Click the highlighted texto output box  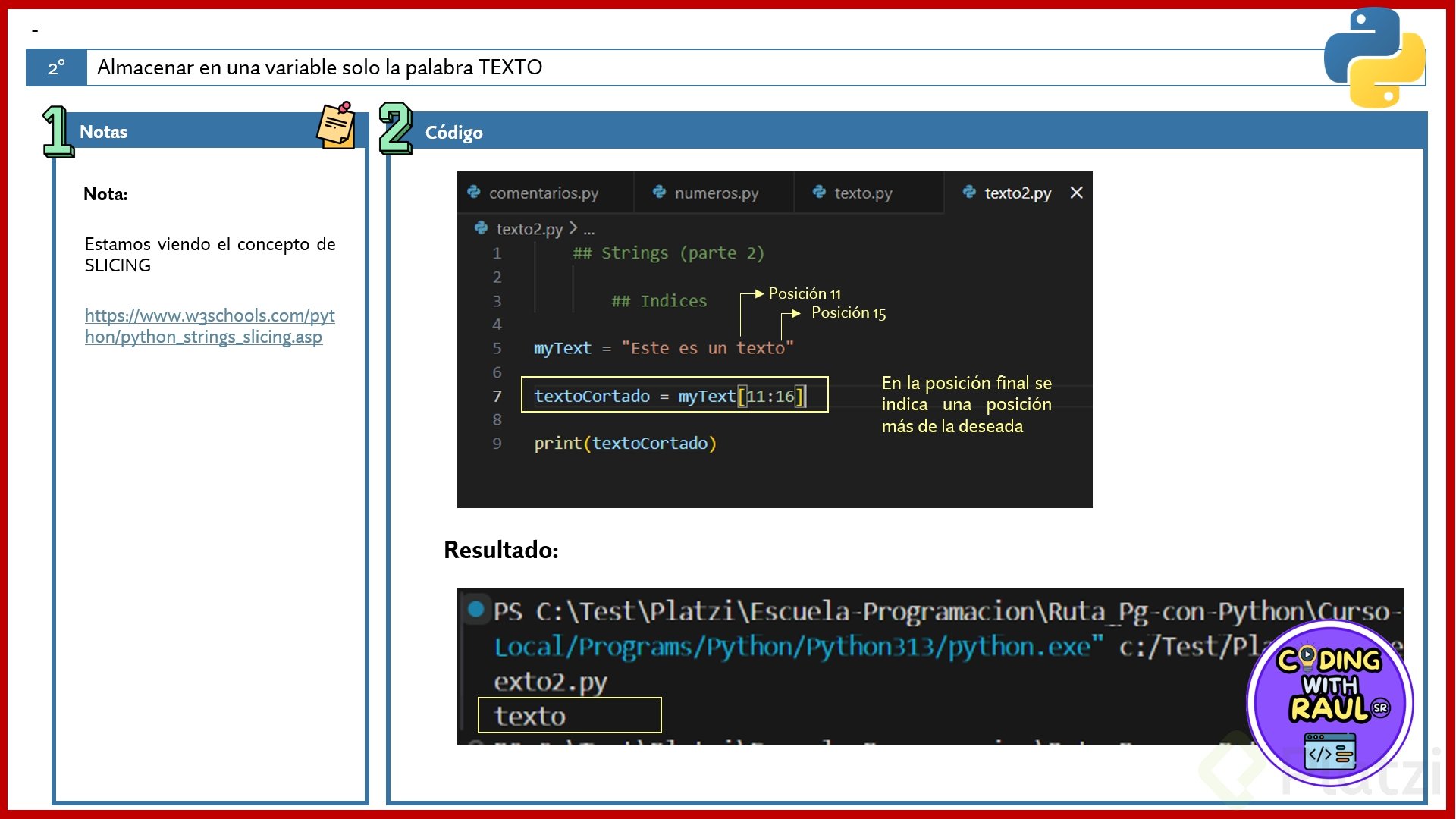(x=569, y=715)
